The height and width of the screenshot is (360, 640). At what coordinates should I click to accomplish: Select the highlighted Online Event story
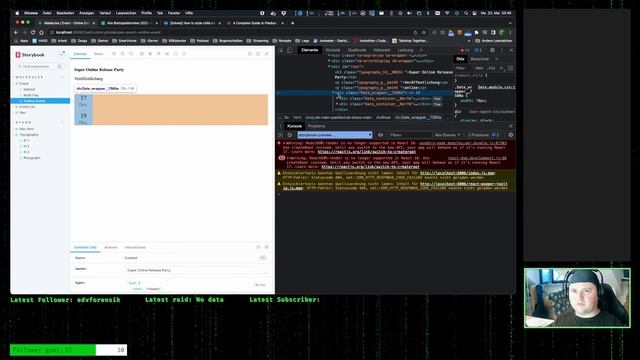pyautogui.click(x=40, y=101)
